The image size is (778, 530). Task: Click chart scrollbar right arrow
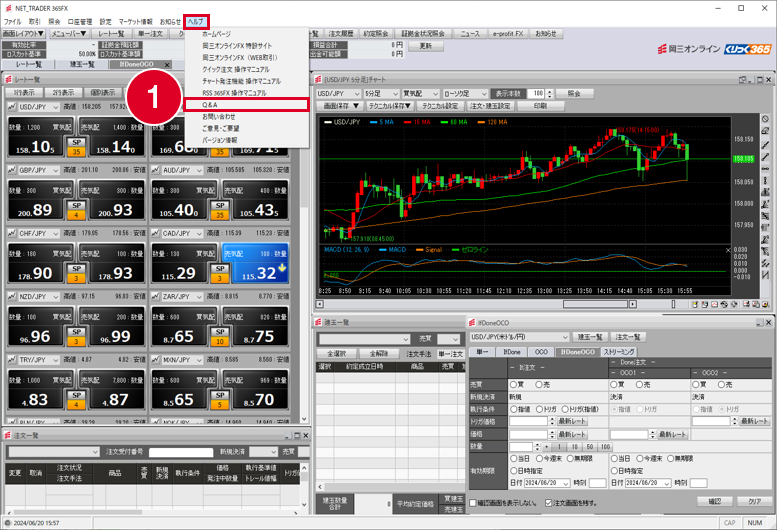tap(633, 304)
